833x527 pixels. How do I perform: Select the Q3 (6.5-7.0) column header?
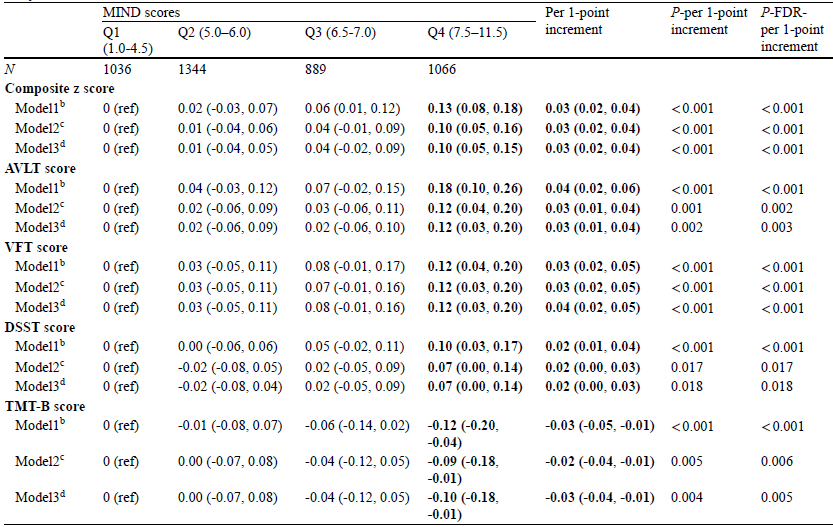340,32
